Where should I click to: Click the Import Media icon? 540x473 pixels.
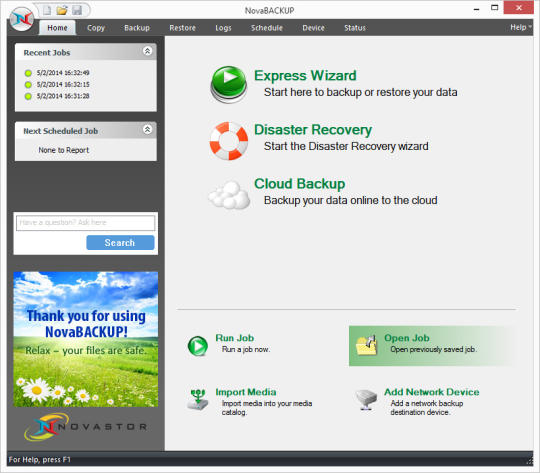click(198, 399)
